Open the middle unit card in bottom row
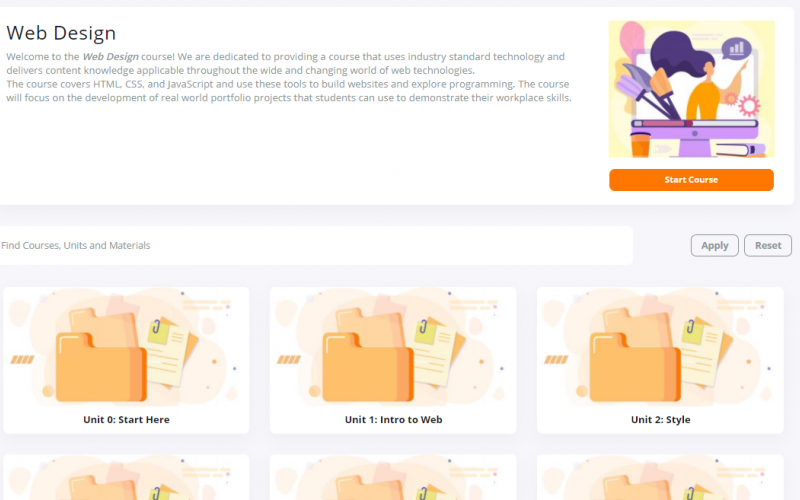The width and height of the screenshot is (800, 500). 393,478
